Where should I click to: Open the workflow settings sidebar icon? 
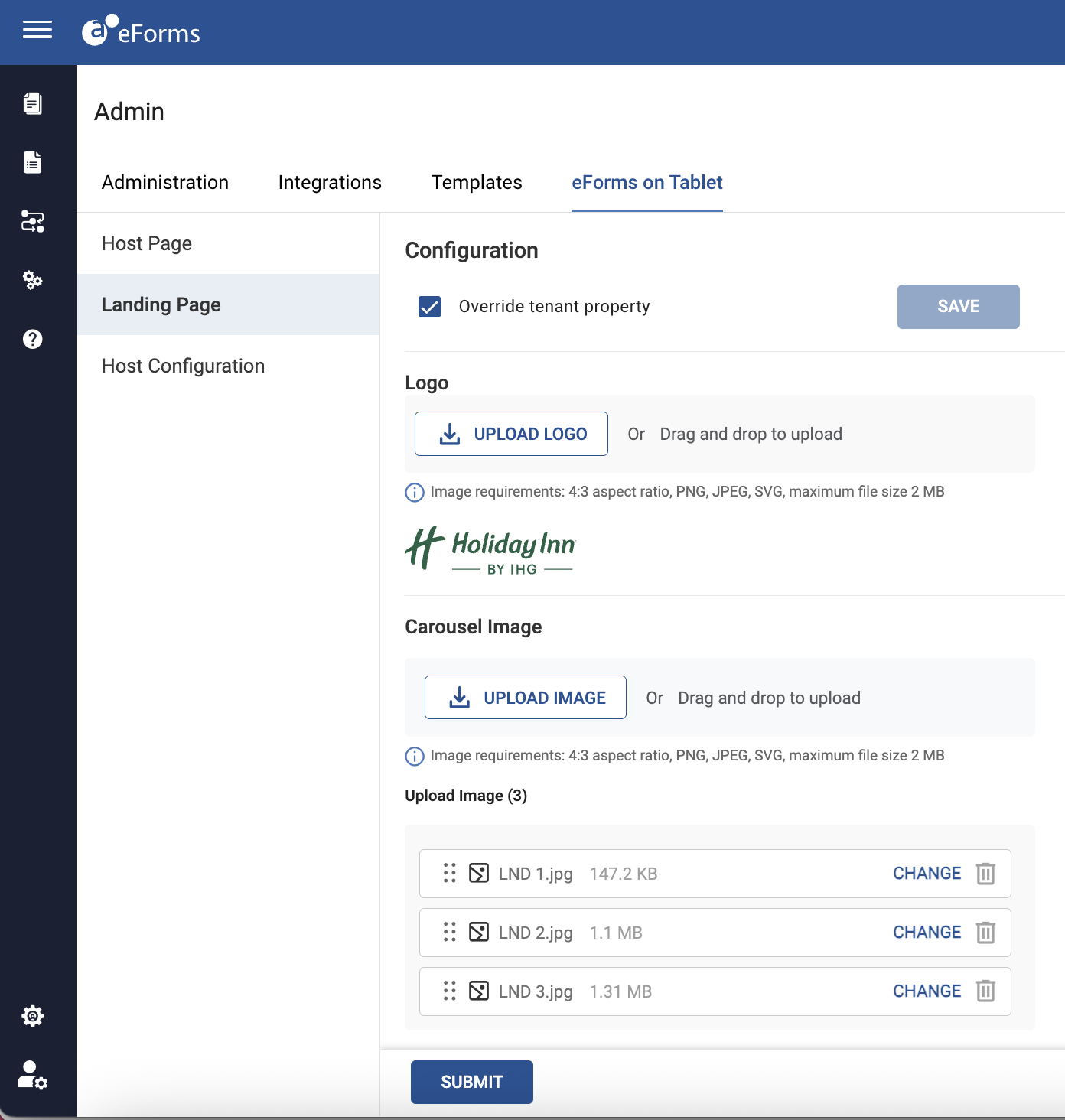(32, 221)
